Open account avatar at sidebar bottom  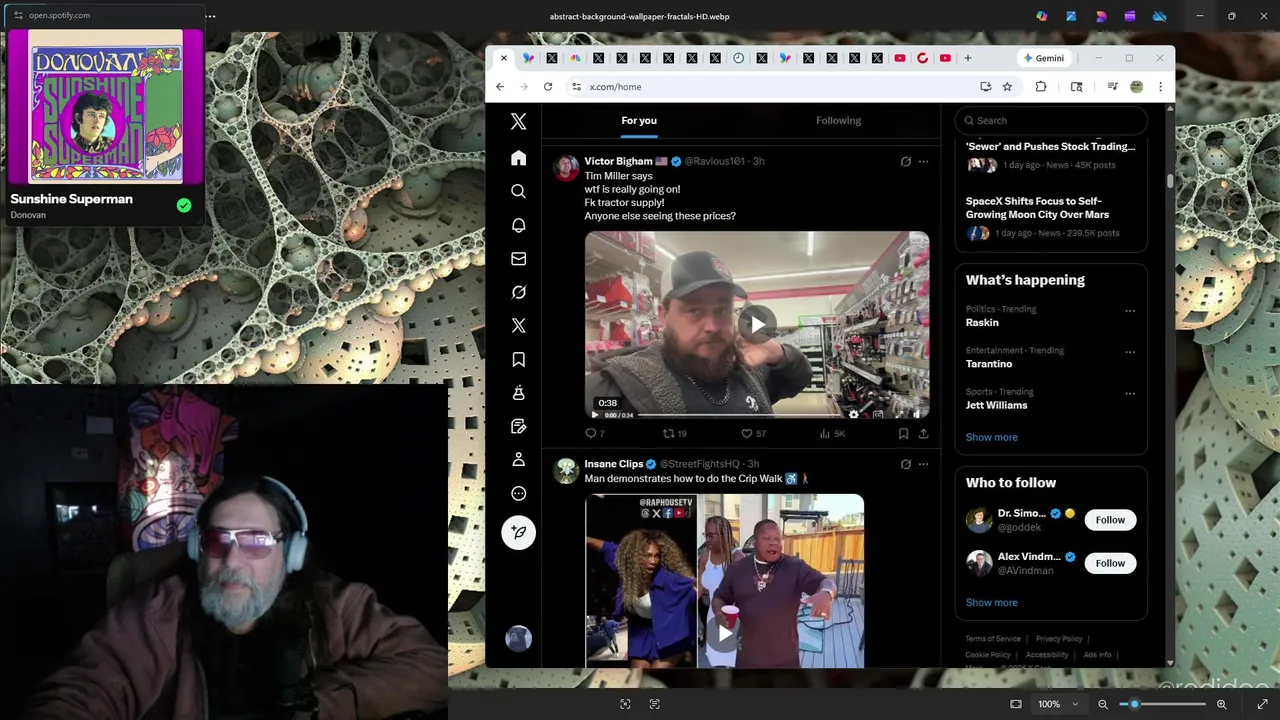click(x=518, y=638)
